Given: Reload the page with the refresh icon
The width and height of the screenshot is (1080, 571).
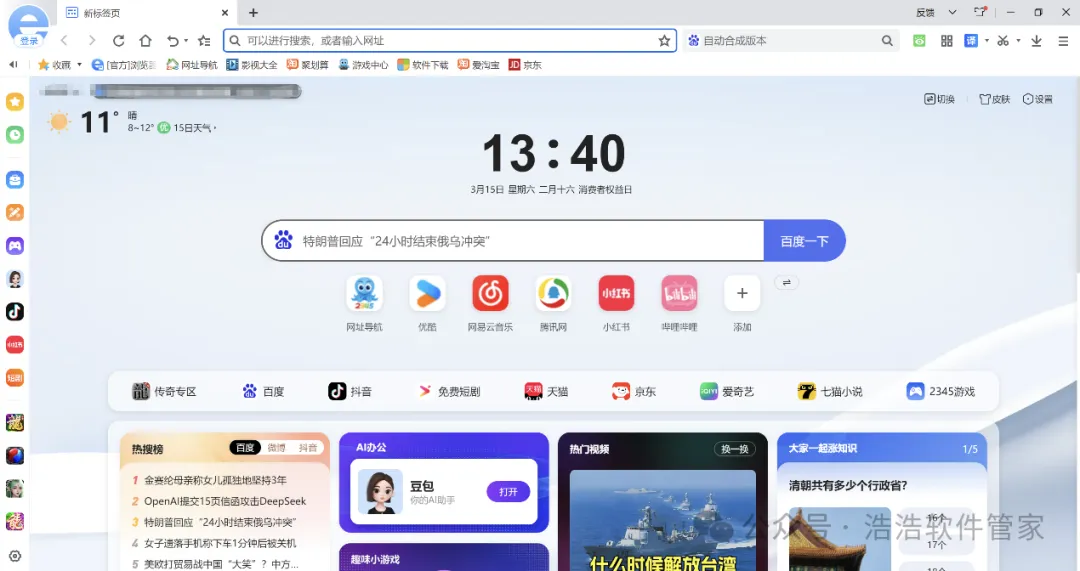Looking at the screenshot, I should point(118,41).
